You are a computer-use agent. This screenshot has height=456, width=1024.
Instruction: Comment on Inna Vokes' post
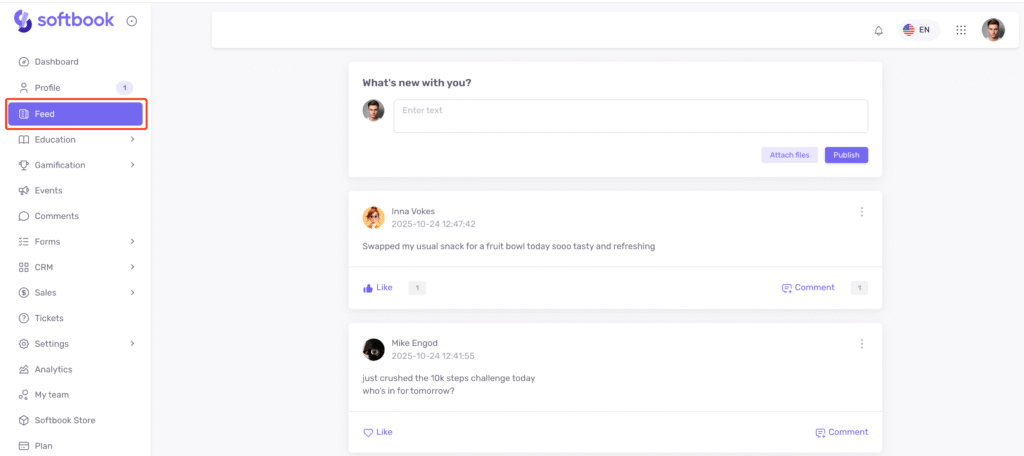pos(808,288)
